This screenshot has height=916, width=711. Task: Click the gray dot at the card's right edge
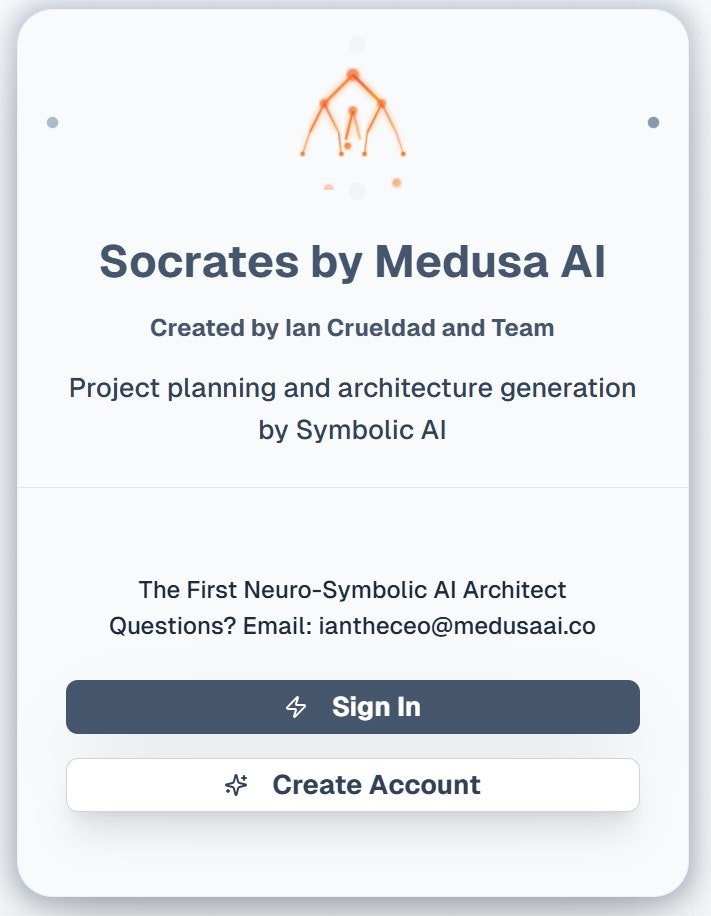(x=653, y=122)
